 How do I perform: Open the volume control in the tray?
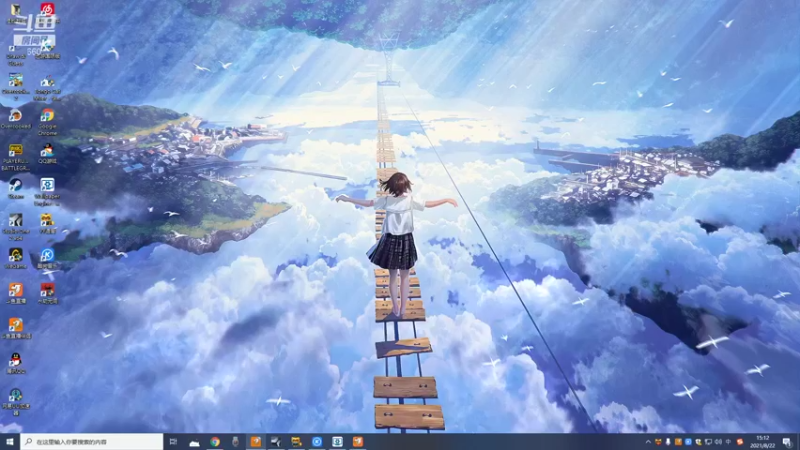click(x=718, y=442)
